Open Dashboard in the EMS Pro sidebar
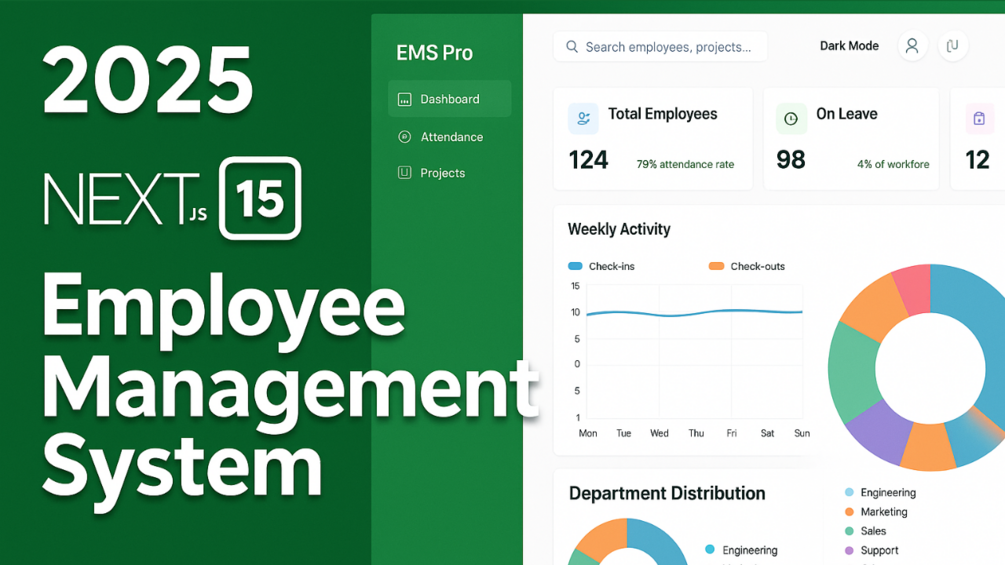 [449, 99]
